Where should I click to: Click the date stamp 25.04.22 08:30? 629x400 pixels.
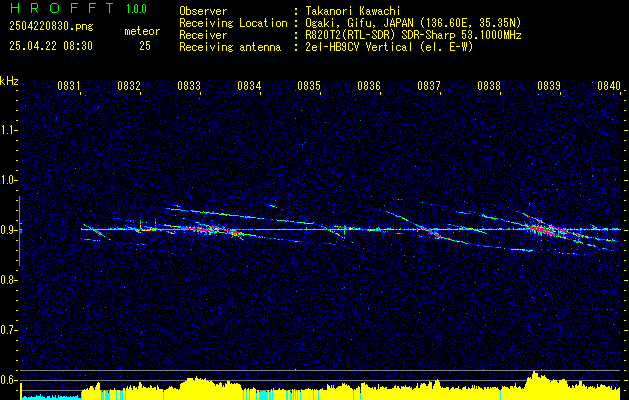[x=51, y=46]
